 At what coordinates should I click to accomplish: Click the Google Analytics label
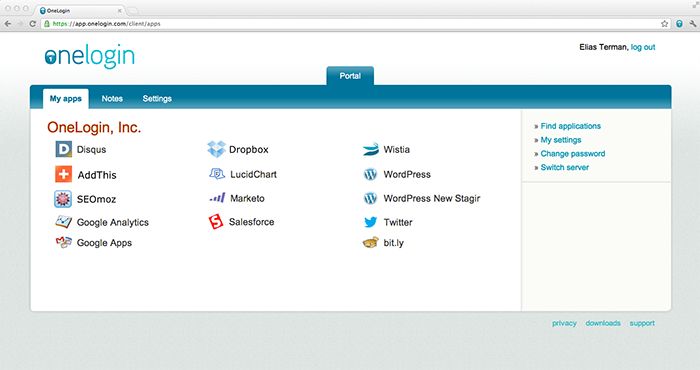pyautogui.click(x=112, y=222)
